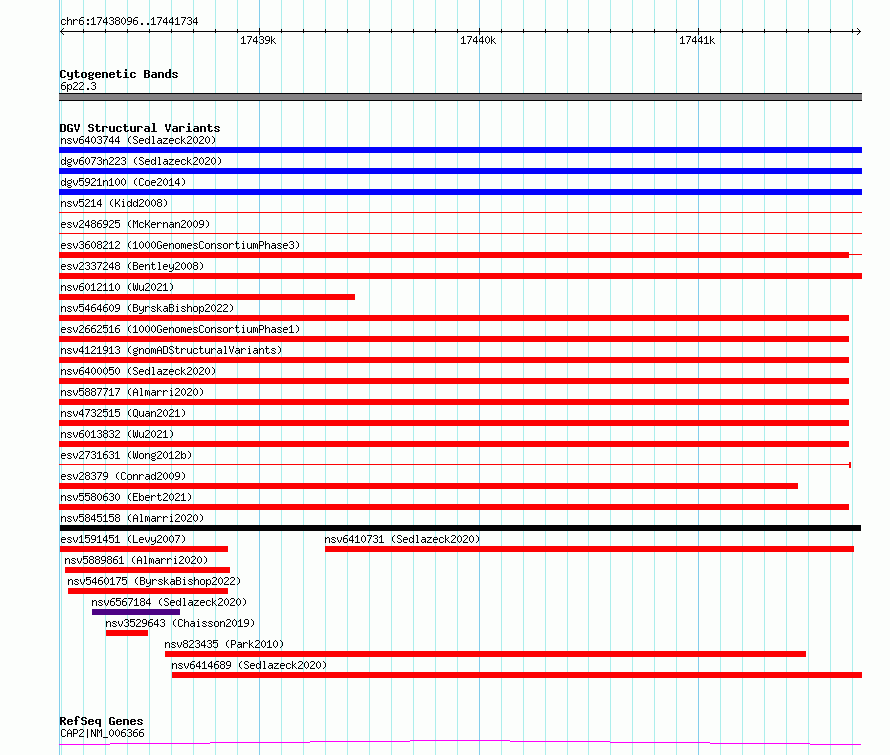Select variant nsv3529643 (Chaisson2019) label
The image size is (890, 755).
[180, 623]
